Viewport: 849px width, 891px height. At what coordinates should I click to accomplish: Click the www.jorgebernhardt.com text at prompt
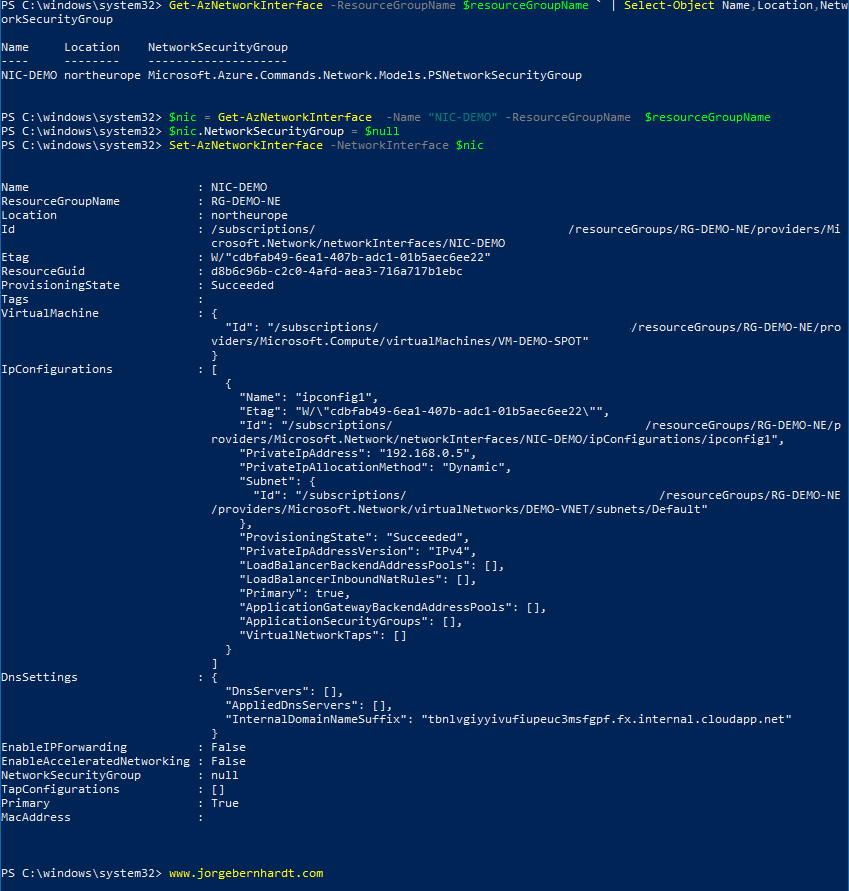pos(246,873)
